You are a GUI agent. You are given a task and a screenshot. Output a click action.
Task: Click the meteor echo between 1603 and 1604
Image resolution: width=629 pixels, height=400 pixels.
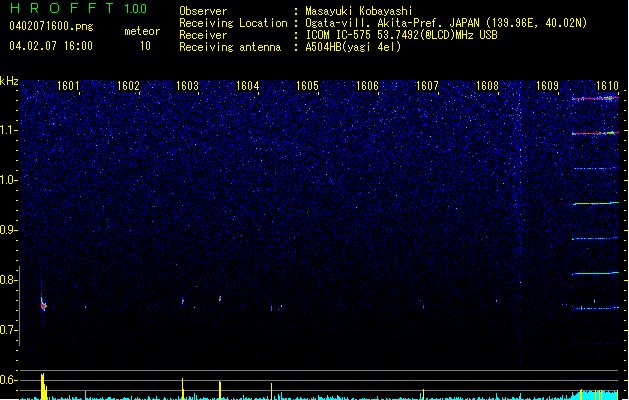click(x=220, y=298)
